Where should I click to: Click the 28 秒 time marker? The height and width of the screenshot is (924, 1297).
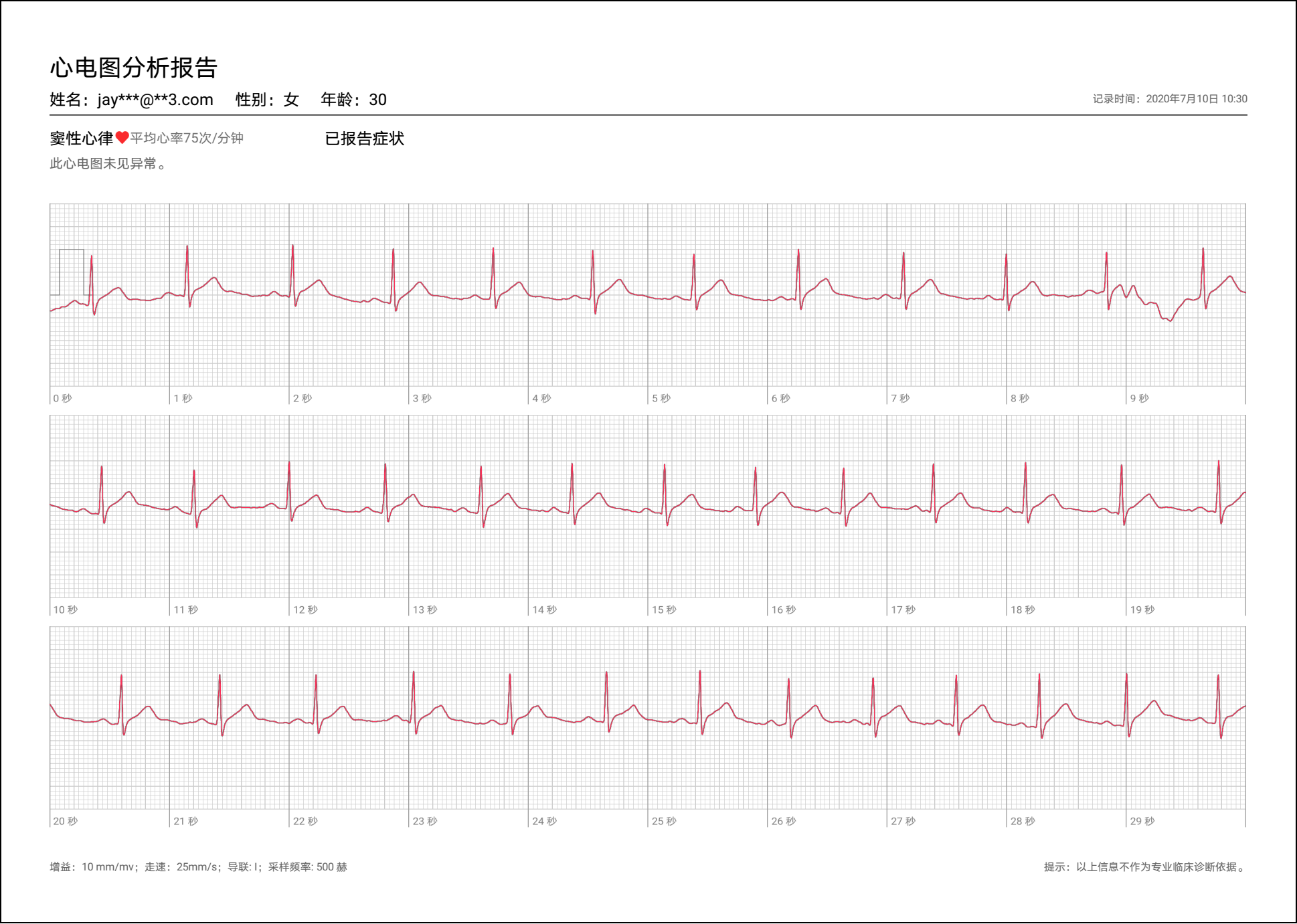click(x=1023, y=821)
